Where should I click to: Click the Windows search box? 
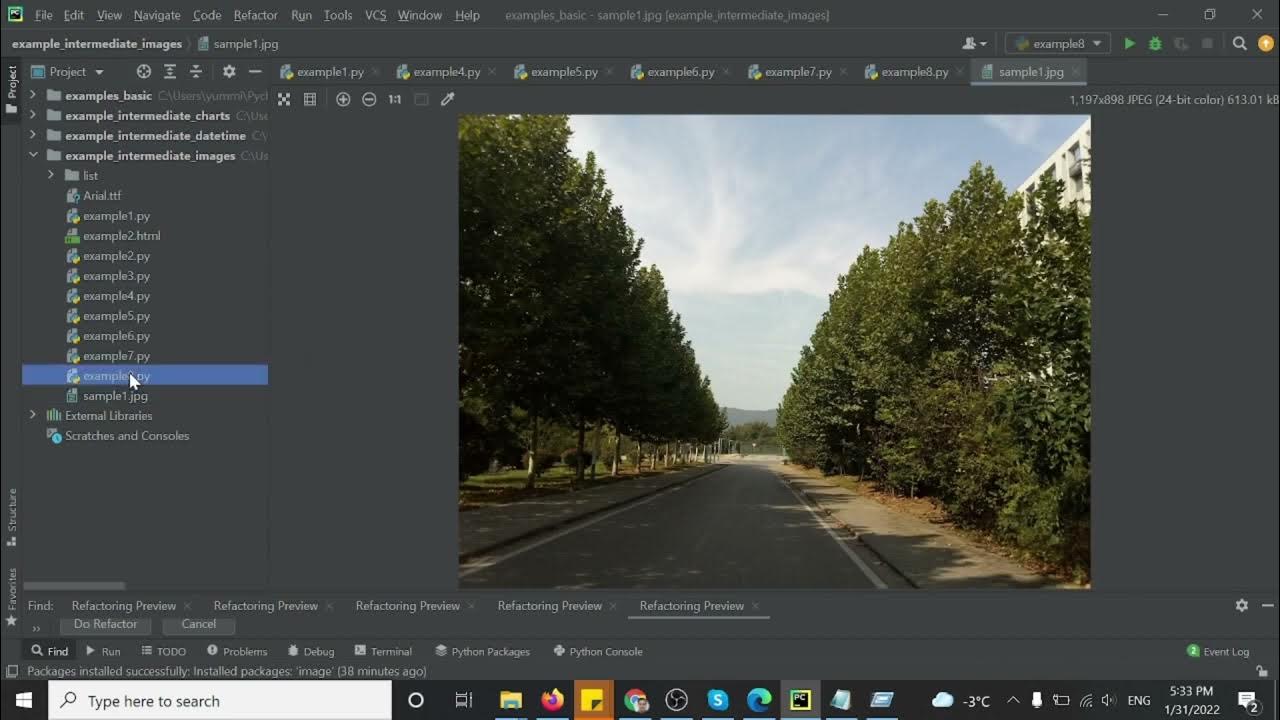[220, 701]
